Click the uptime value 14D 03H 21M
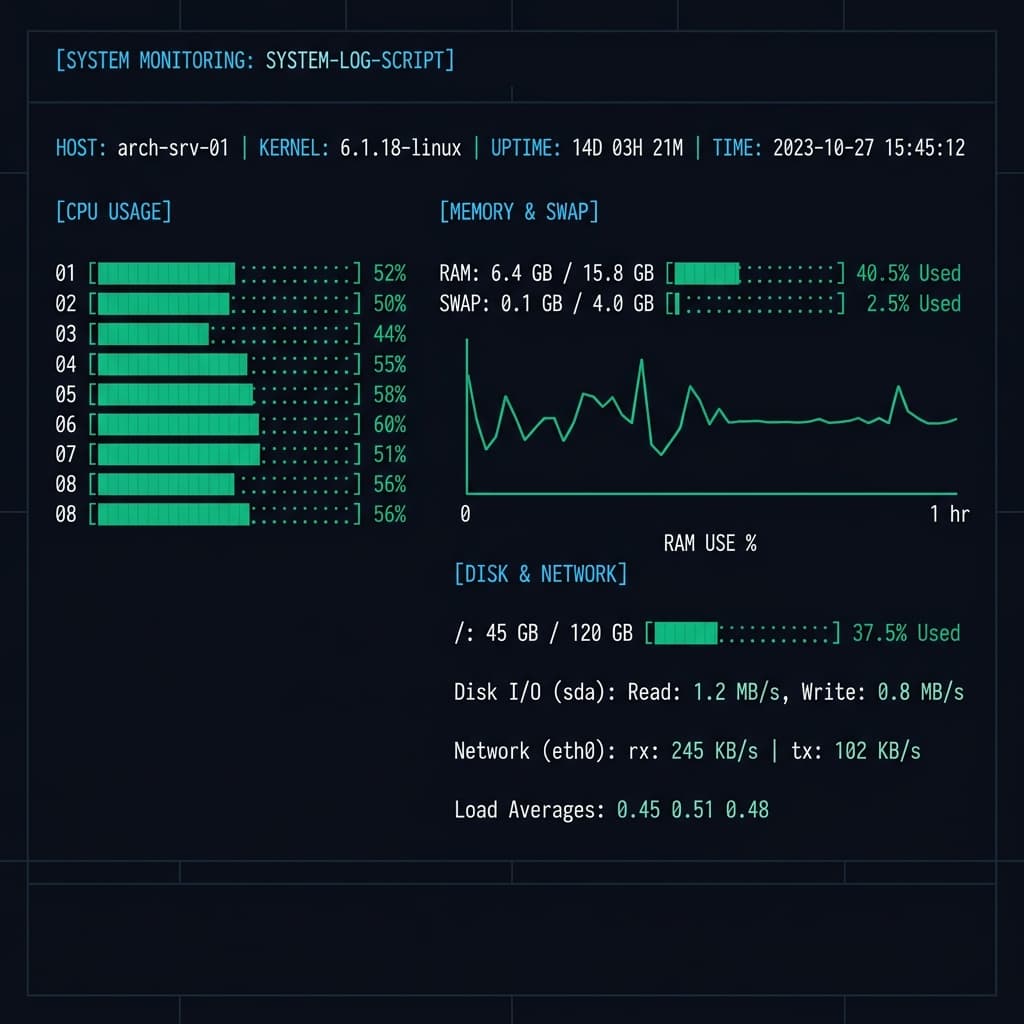1024x1024 pixels. point(628,148)
